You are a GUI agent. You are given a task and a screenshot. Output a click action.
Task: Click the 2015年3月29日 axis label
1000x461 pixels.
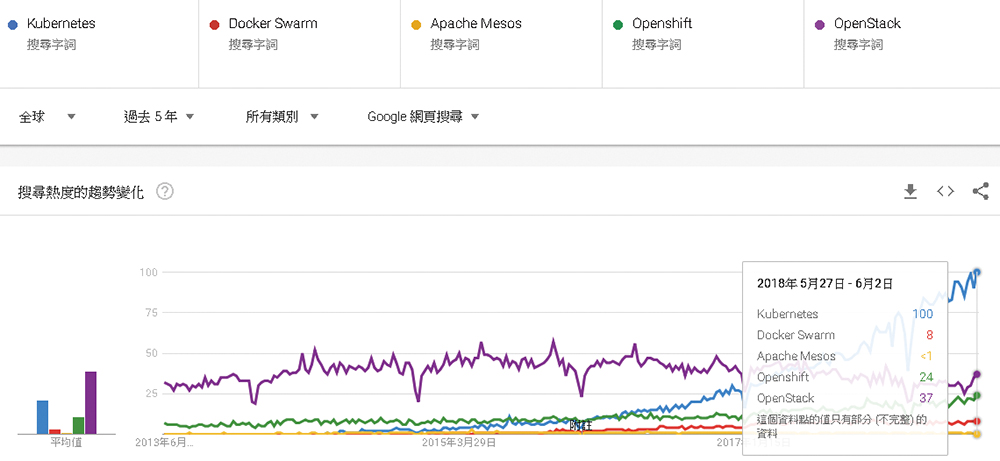pos(460,441)
